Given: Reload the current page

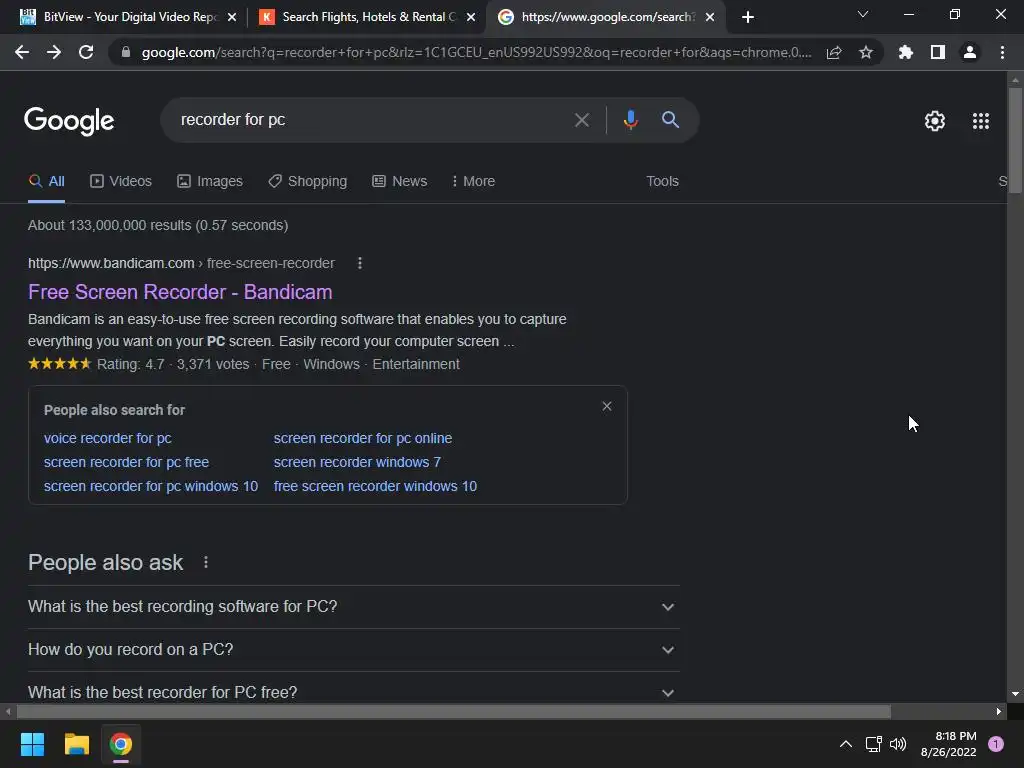Looking at the screenshot, I should coord(86,52).
